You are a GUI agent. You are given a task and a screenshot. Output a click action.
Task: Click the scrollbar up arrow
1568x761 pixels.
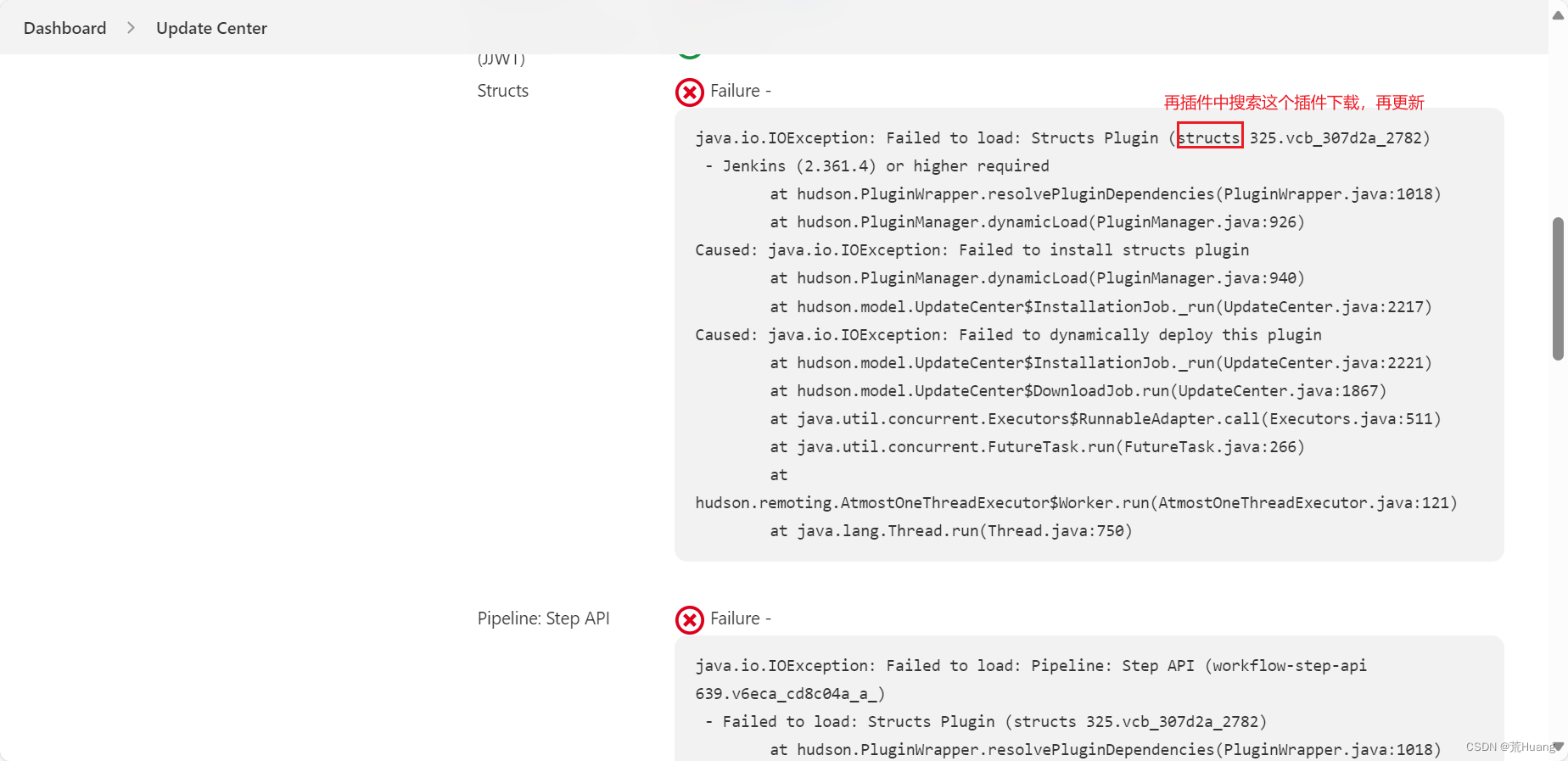pos(1558,14)
